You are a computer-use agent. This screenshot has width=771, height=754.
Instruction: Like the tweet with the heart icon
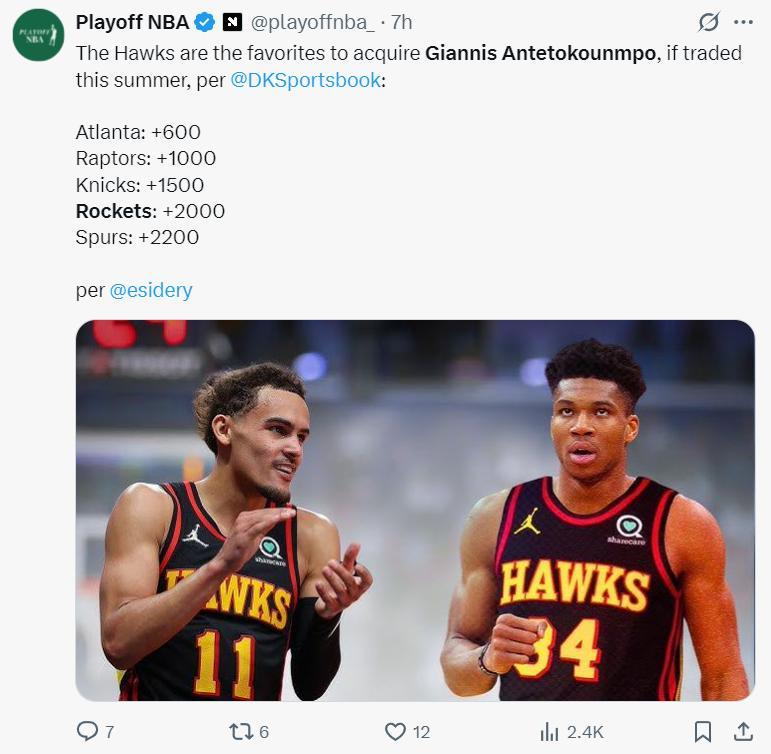(x=396, y=732)
